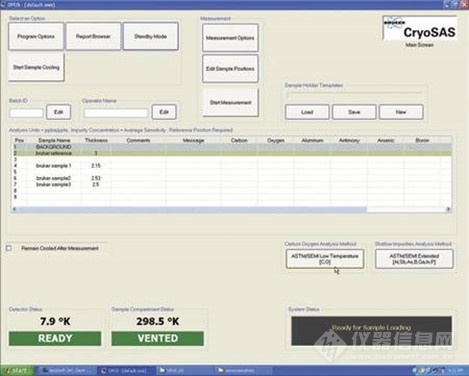Click Edit next to Batch ID
The image size is (469, 376).
58,112
